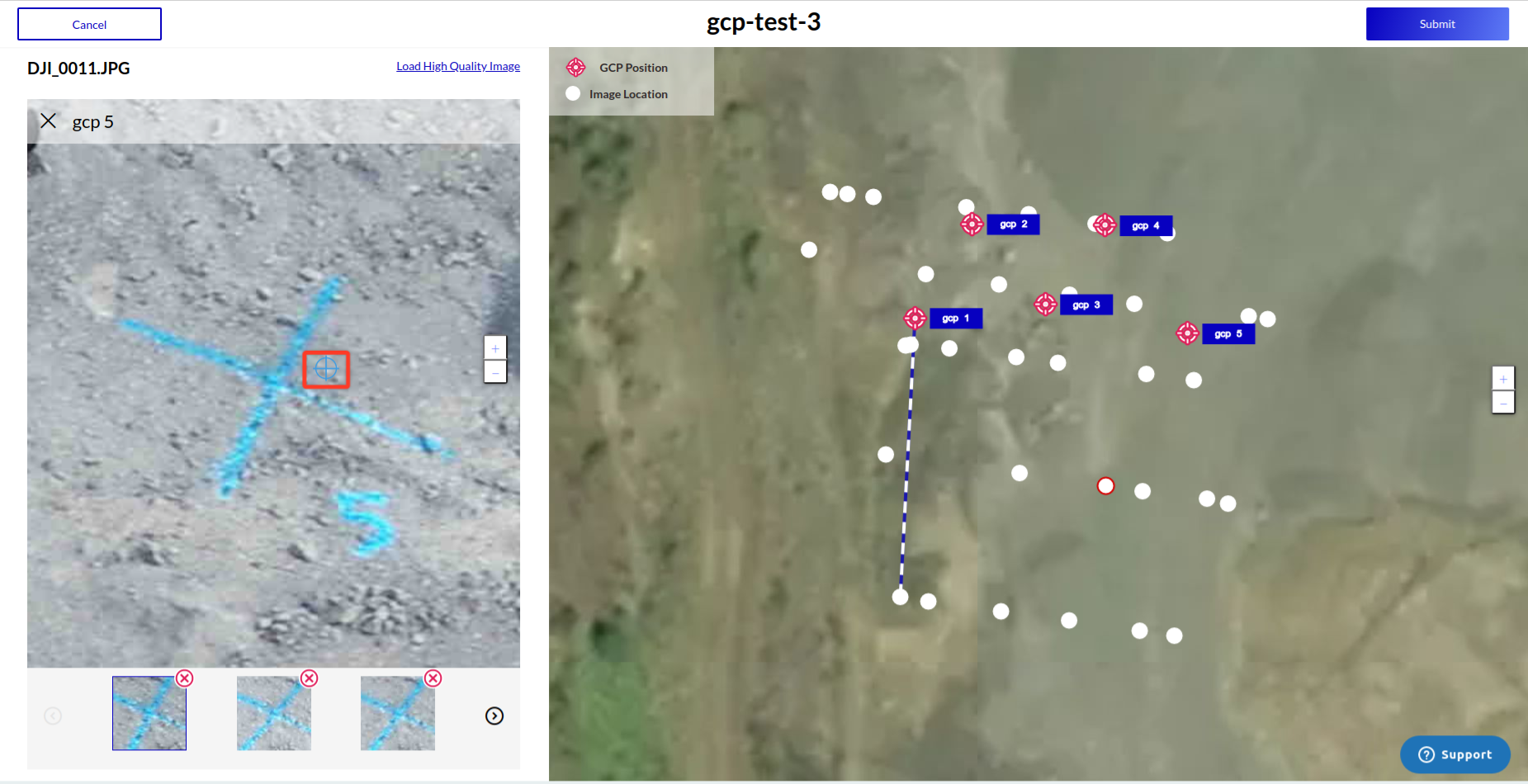This screenshot has width=1528, height=784.
Task: Click the Cancel button
Action: [x=89, y=24]
